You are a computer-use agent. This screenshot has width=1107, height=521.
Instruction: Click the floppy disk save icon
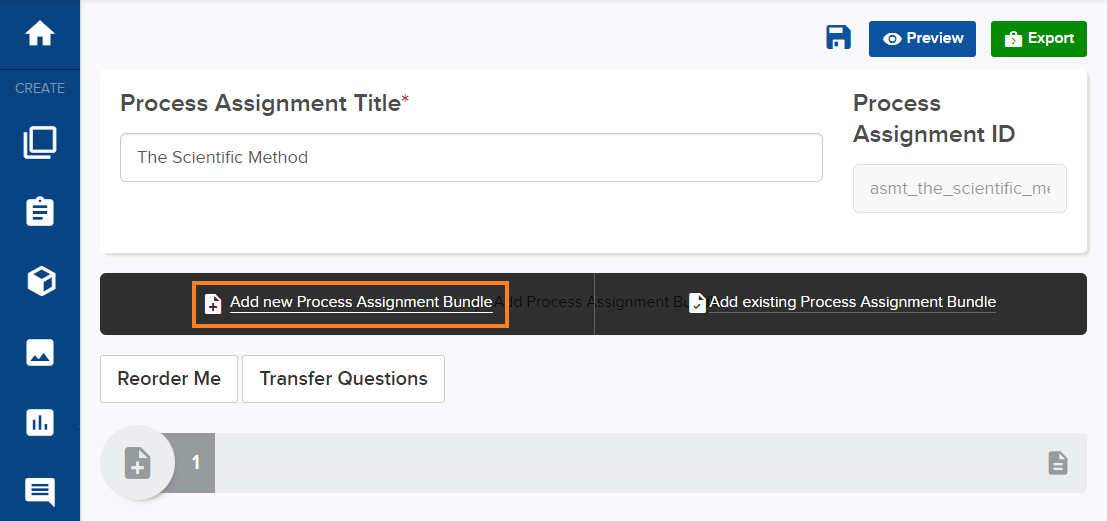click(838, 37)
